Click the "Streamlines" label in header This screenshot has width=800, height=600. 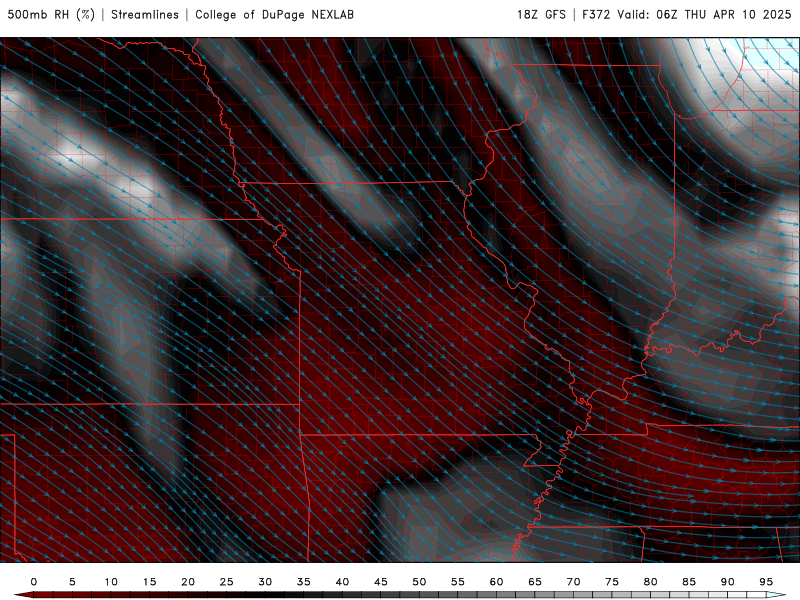tap(145, 14)
